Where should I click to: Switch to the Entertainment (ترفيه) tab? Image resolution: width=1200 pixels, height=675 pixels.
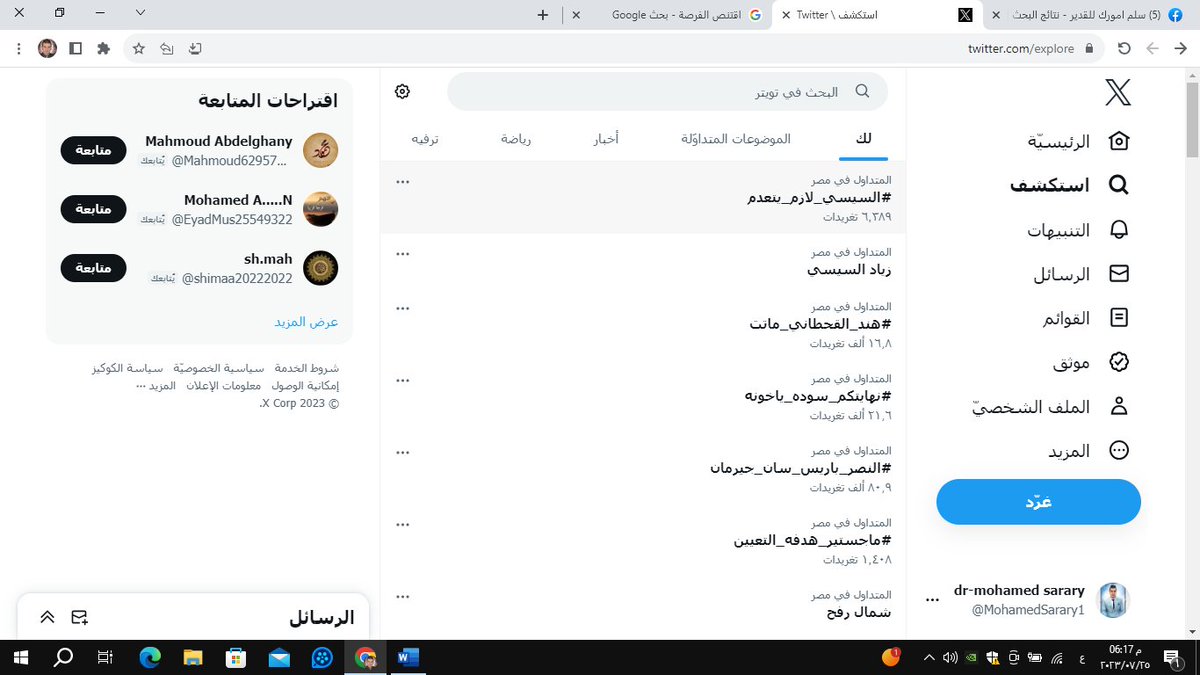click(426, 139)
